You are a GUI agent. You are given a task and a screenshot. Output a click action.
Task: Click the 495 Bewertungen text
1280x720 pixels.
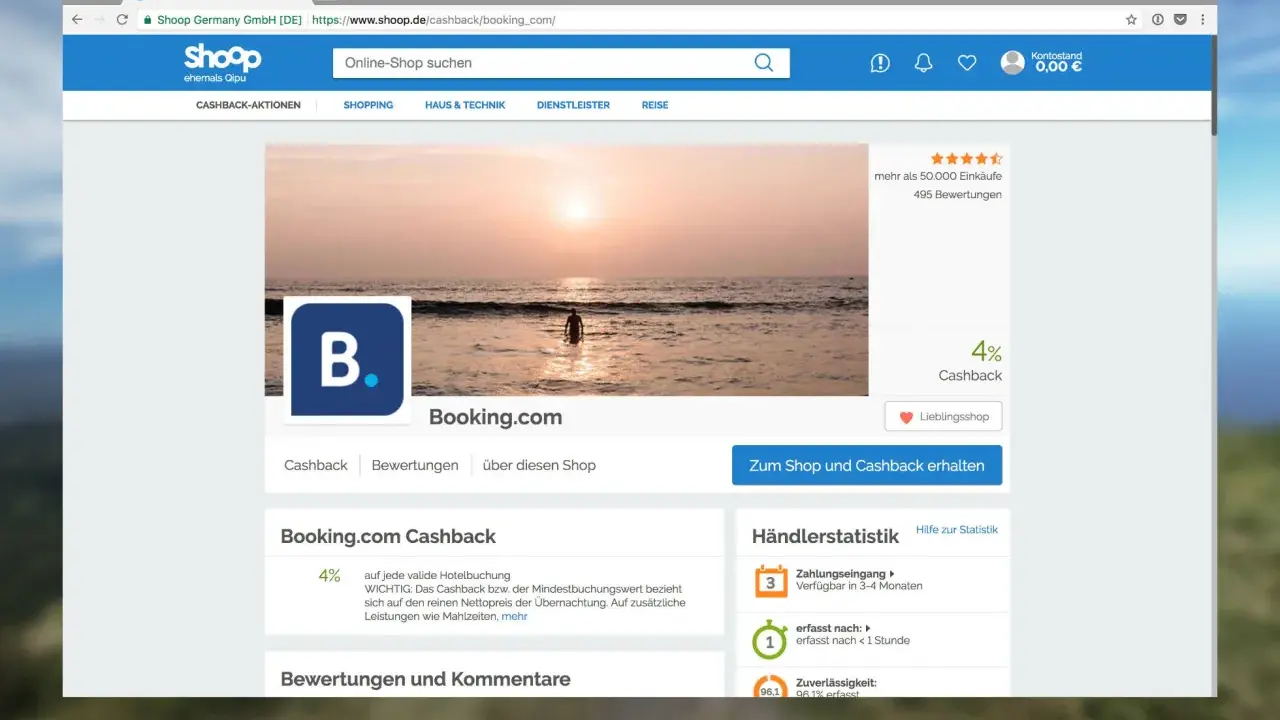click(957, 195)
